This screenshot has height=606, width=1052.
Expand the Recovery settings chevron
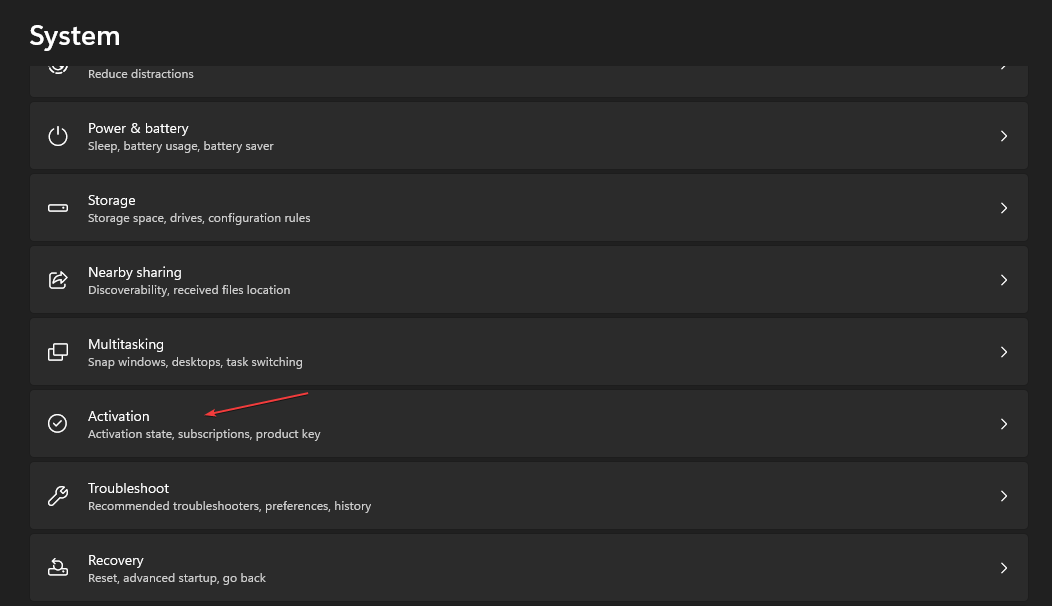click(1004, 567)
